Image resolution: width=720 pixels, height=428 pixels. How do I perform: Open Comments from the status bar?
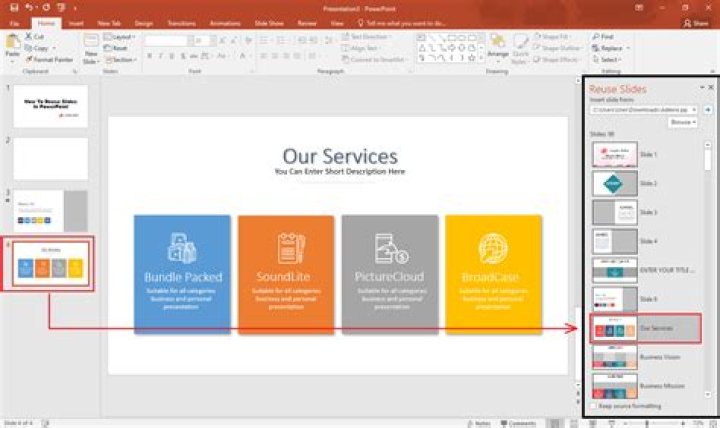point(516,423)
